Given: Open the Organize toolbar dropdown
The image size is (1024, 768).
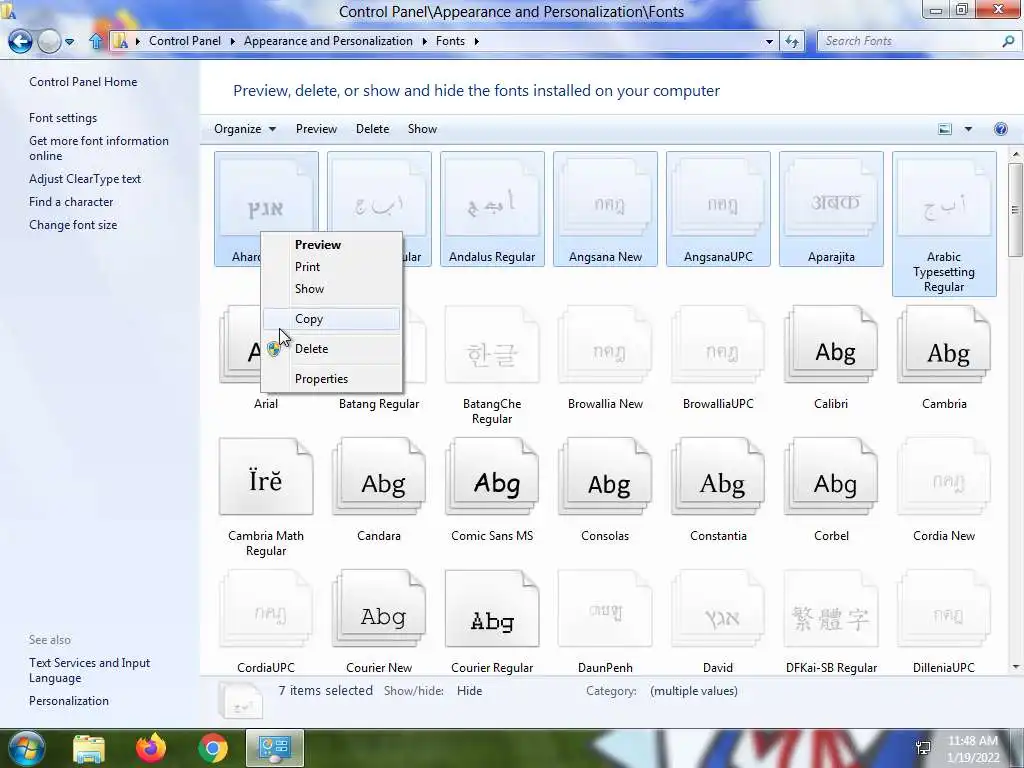Looking at the screenshot, I should coord(245,129).
